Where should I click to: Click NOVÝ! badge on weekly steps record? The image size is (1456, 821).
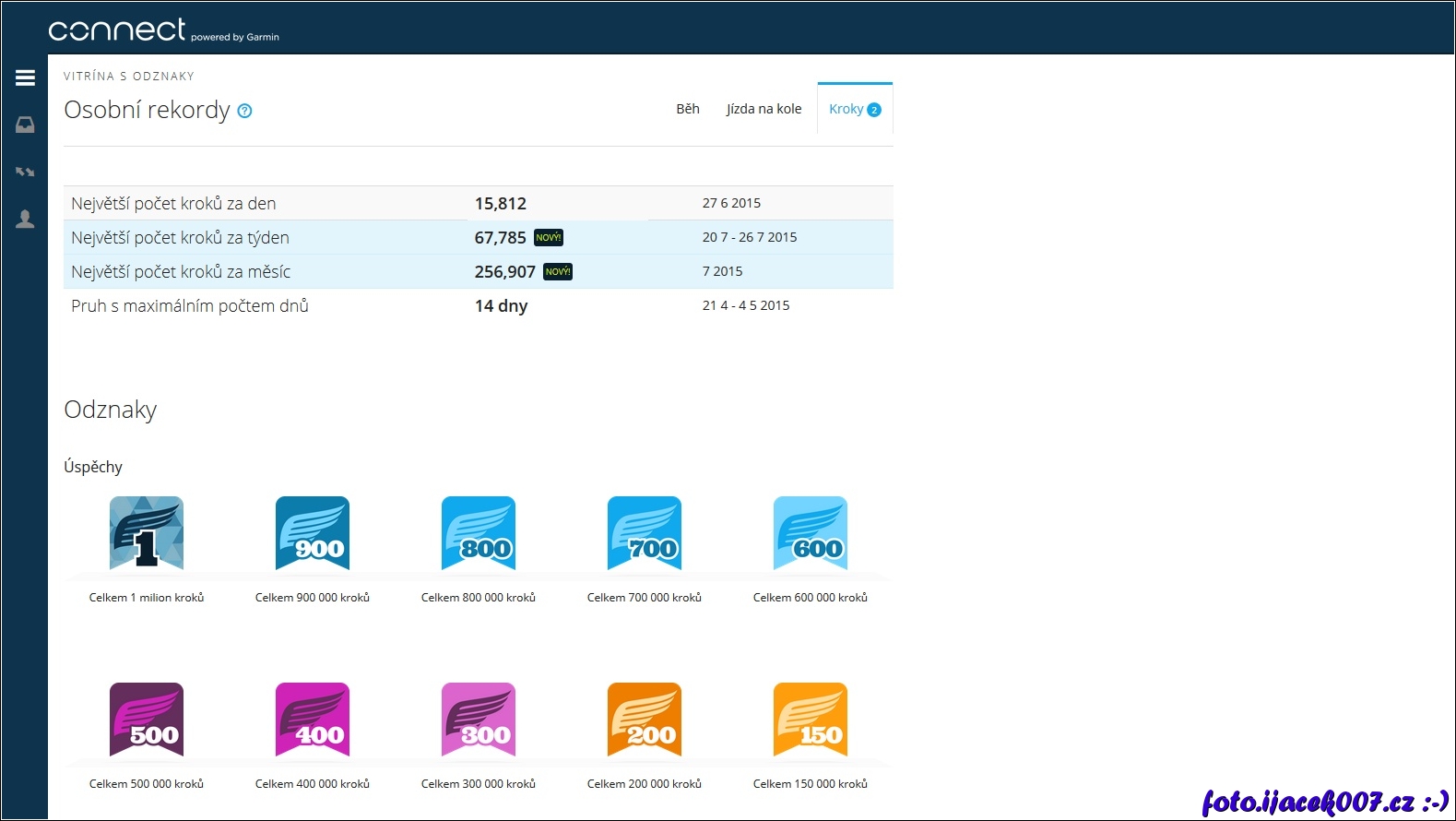(x=549, y=238)
